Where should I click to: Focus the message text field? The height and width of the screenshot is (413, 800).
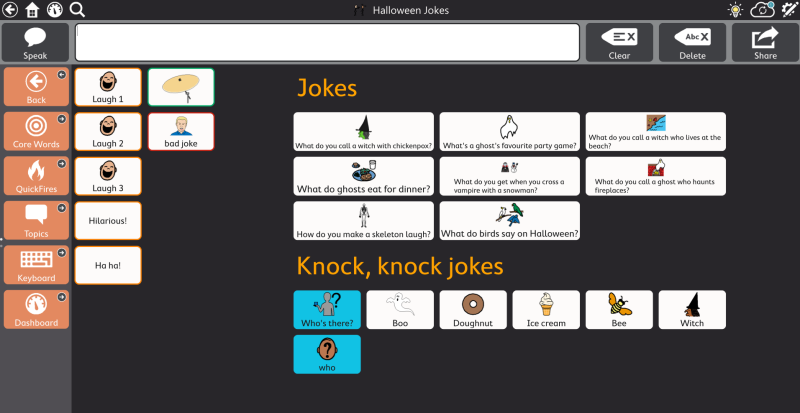(328, 42)
